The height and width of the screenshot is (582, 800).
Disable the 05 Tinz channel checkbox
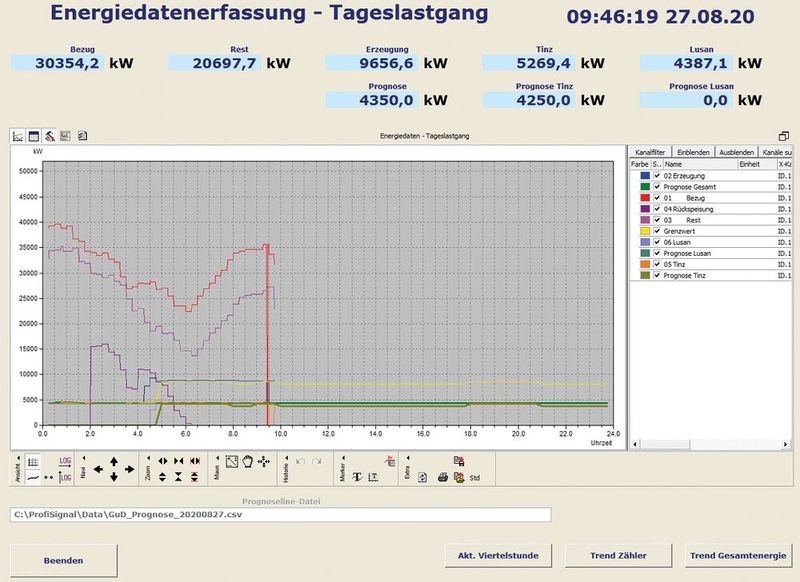coord(656,262)
